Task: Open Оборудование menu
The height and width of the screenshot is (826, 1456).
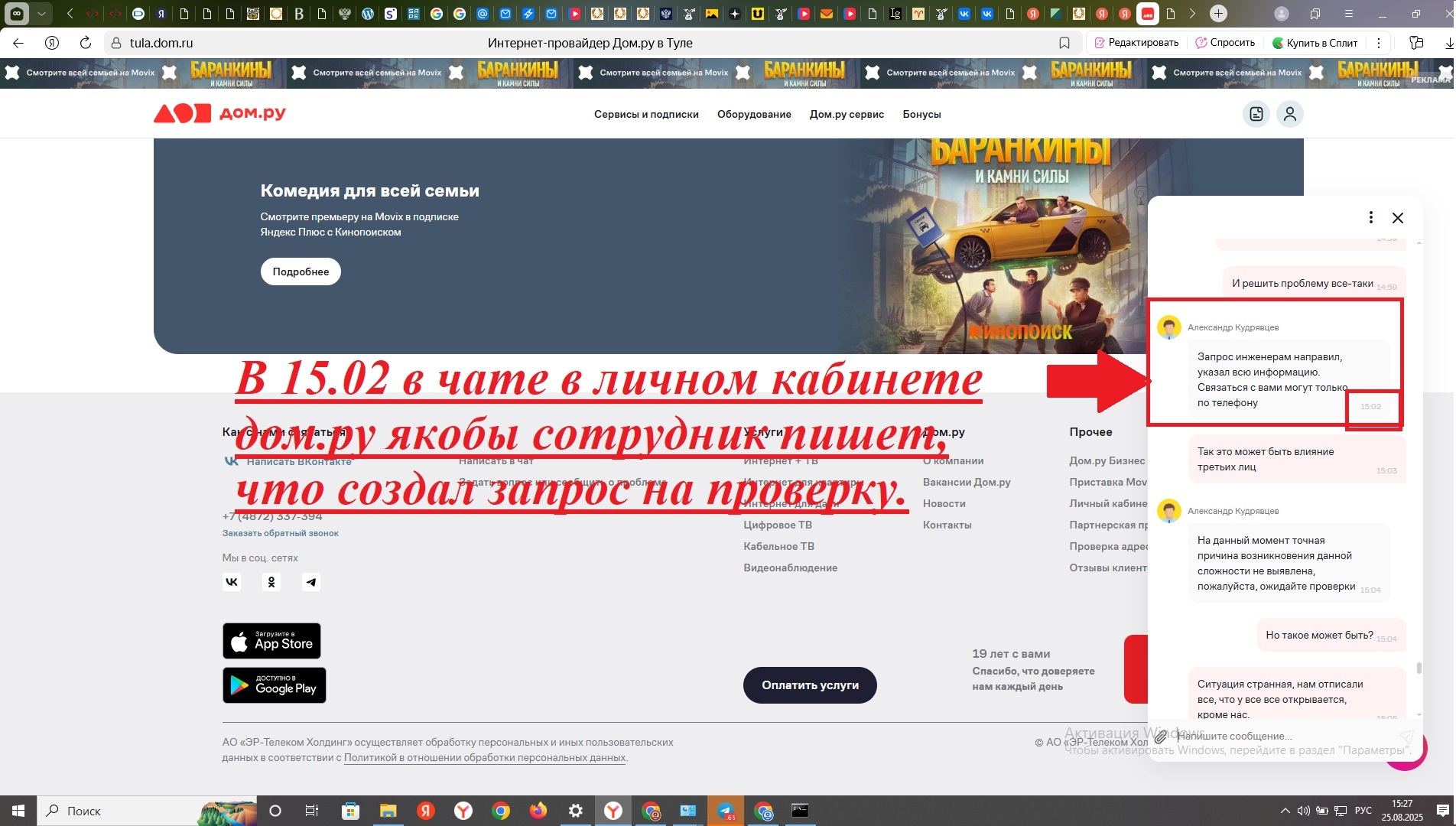Action: (x=754, y=114)
